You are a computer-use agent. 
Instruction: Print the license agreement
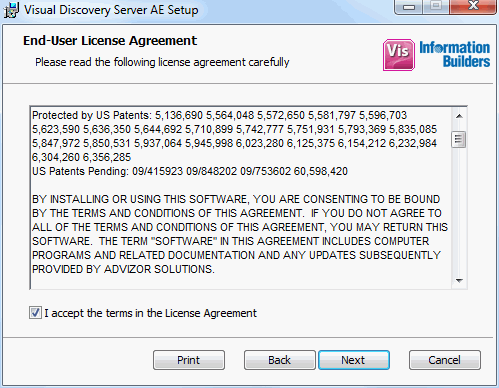tap(189, 360)
